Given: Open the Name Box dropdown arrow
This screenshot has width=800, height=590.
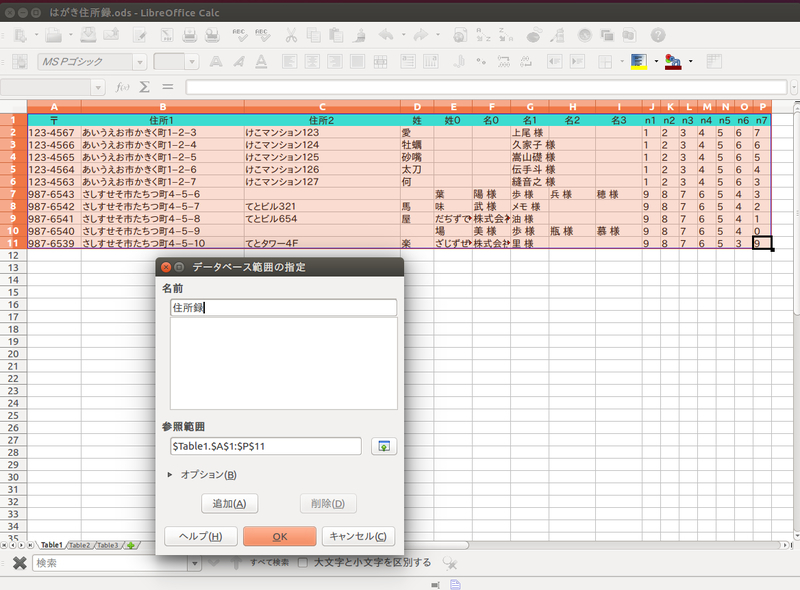Looking at the screenshot, I should (98, 88).
